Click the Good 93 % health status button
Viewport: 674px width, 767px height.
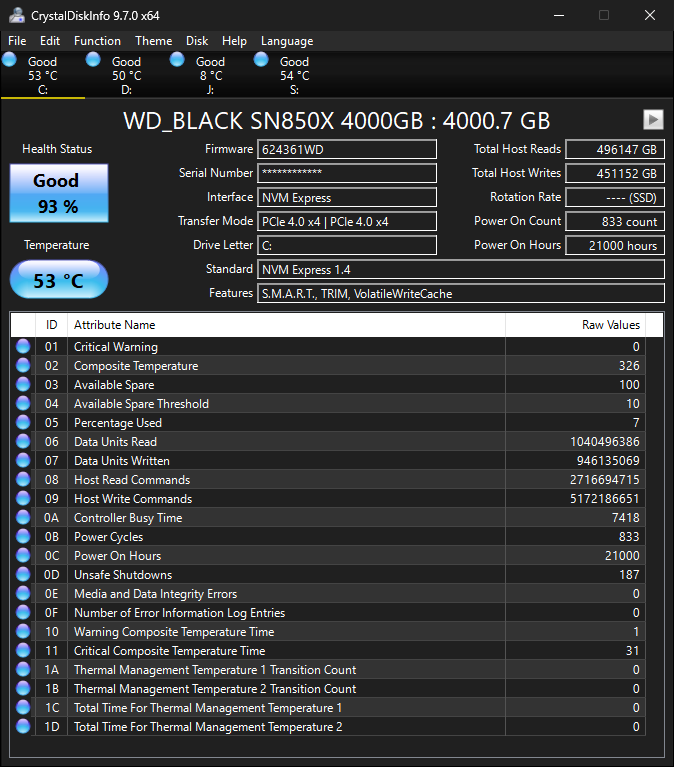pos(59,193)
